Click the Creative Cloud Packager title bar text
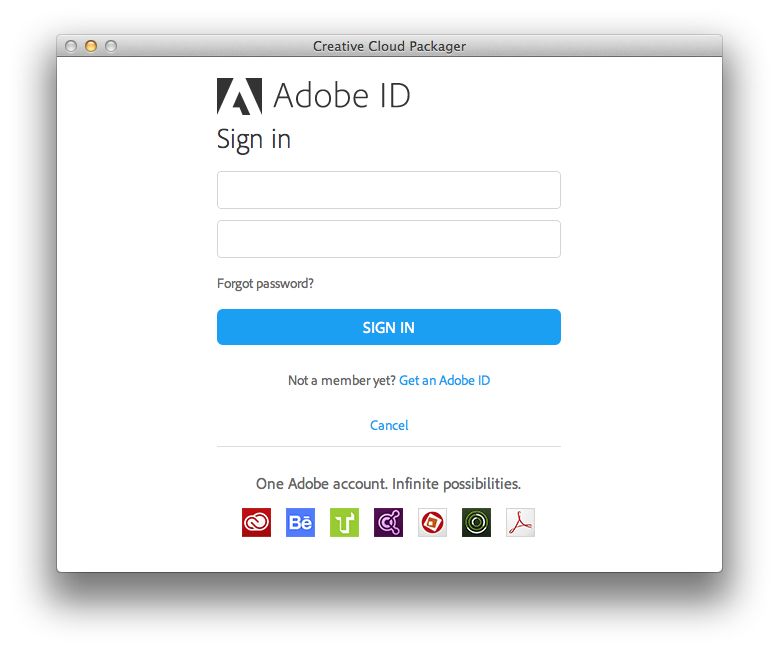The image size is (779, 651). pyautogui.click(x=389, y=46)
